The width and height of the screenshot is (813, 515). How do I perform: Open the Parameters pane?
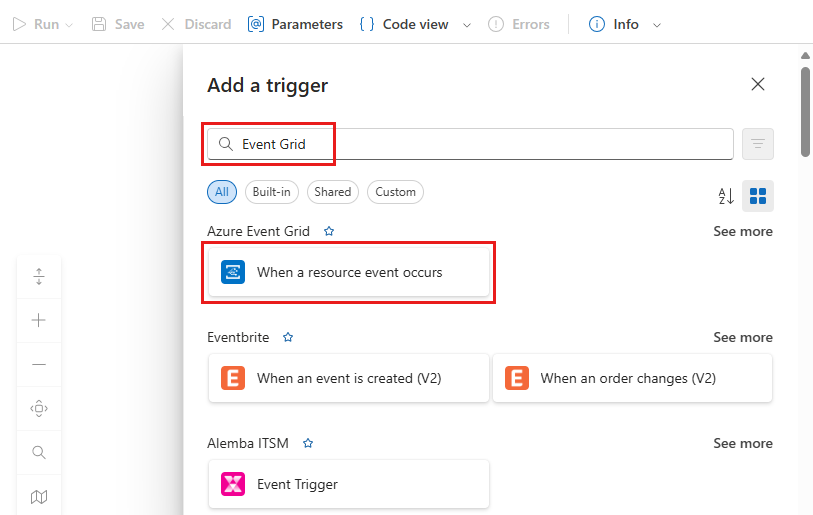tap(295, 24)
